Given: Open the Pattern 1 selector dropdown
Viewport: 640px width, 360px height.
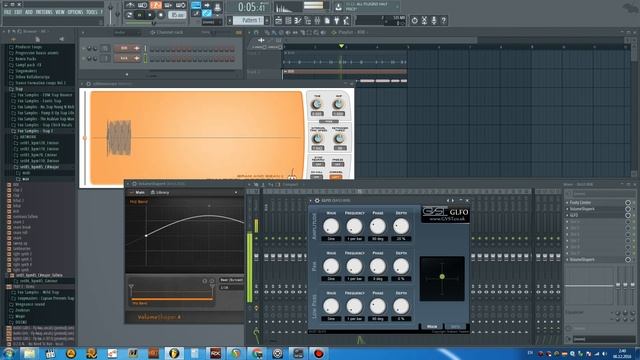Looking at the screenshot, I should (x=249, y=20).
